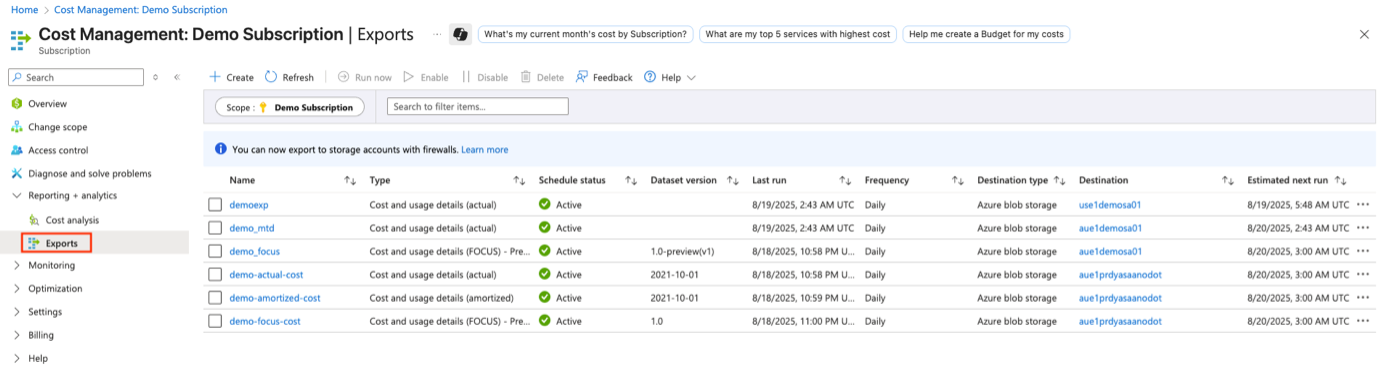Sort by the Name column
Viewport: 1384px width, 378px height.
350,180
